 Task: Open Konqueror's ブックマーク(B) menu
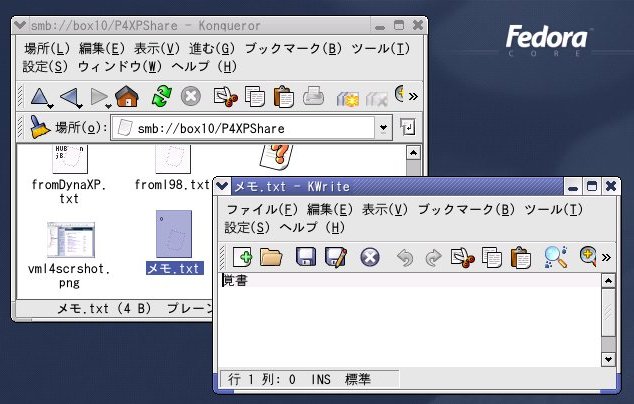tap(294, 49)
